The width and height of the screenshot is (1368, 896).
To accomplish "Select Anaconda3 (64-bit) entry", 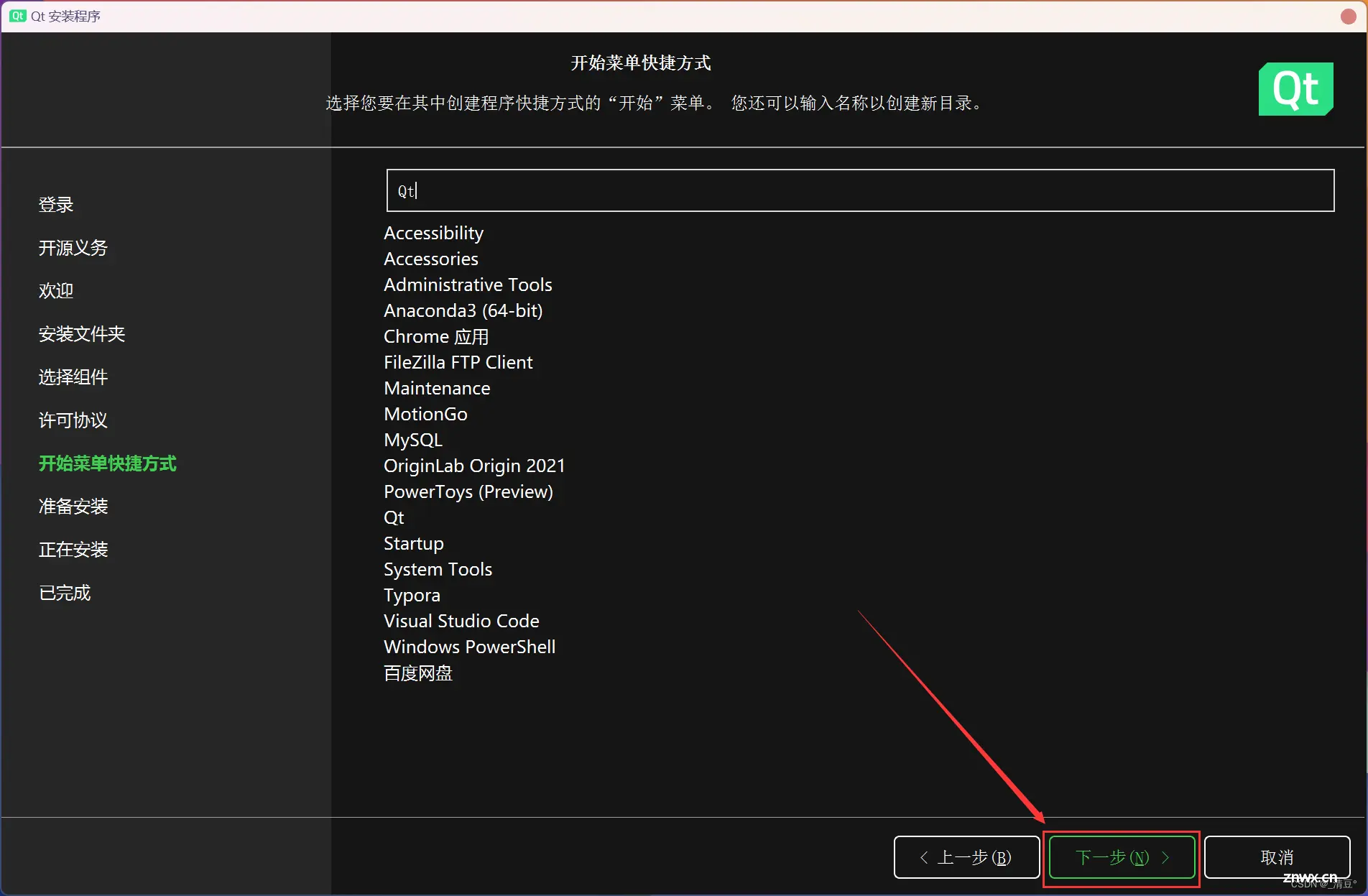I will [463, 310].
